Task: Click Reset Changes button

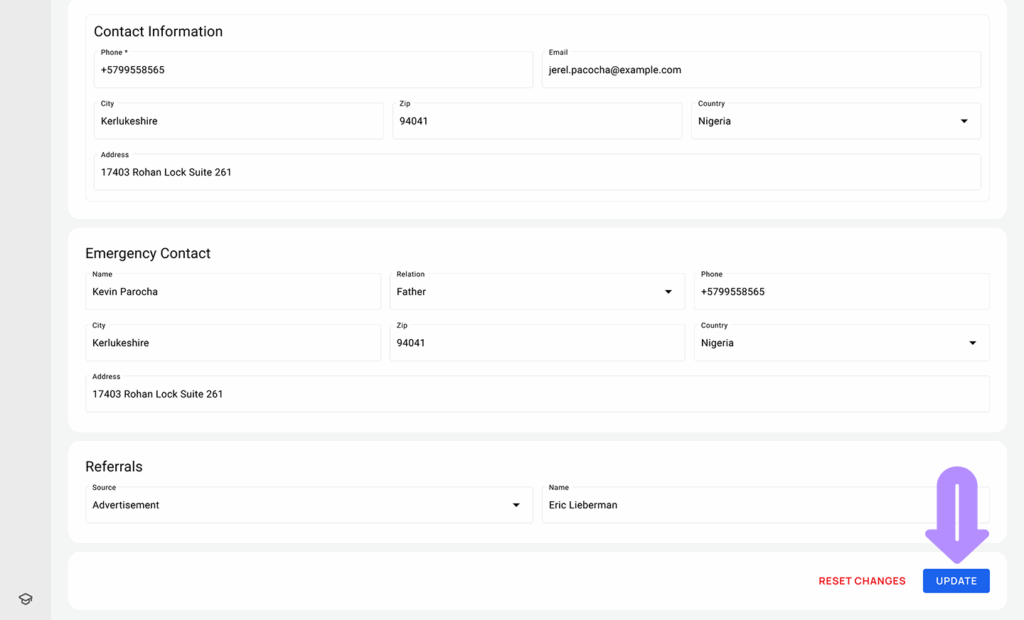Action: pos(861,581)
